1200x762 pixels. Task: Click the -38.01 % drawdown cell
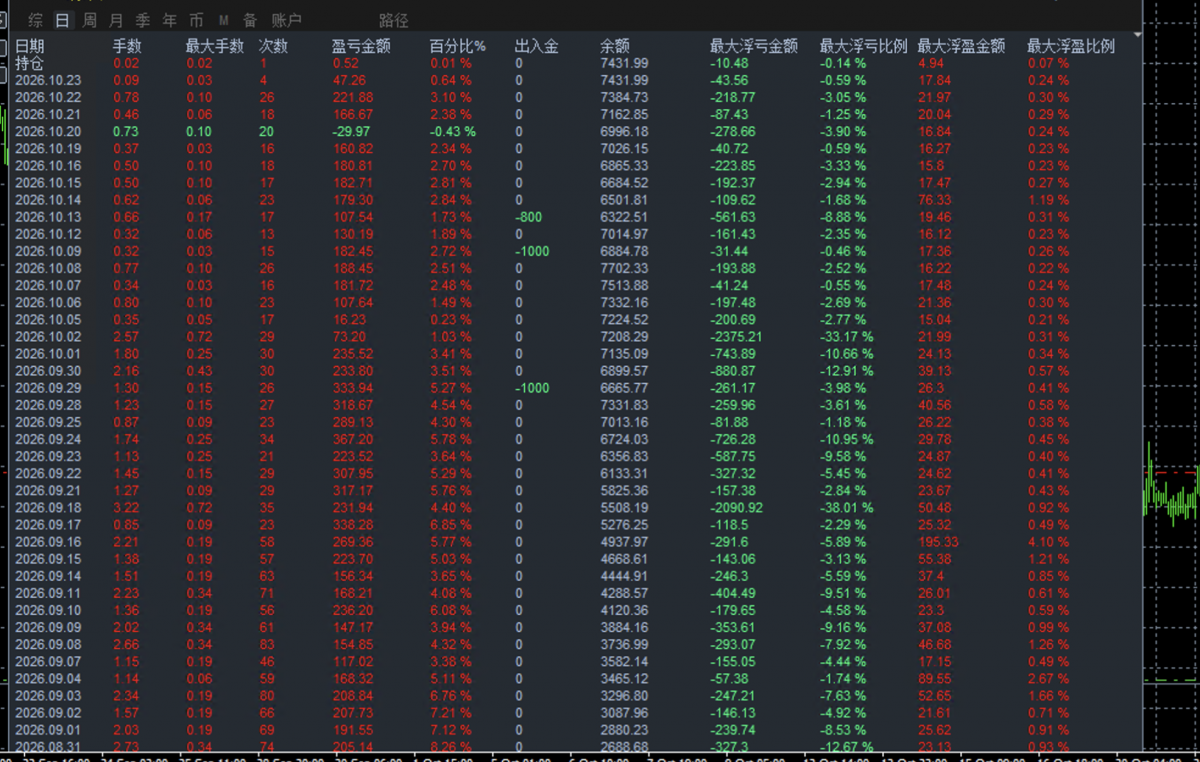(x=845, y=507)
